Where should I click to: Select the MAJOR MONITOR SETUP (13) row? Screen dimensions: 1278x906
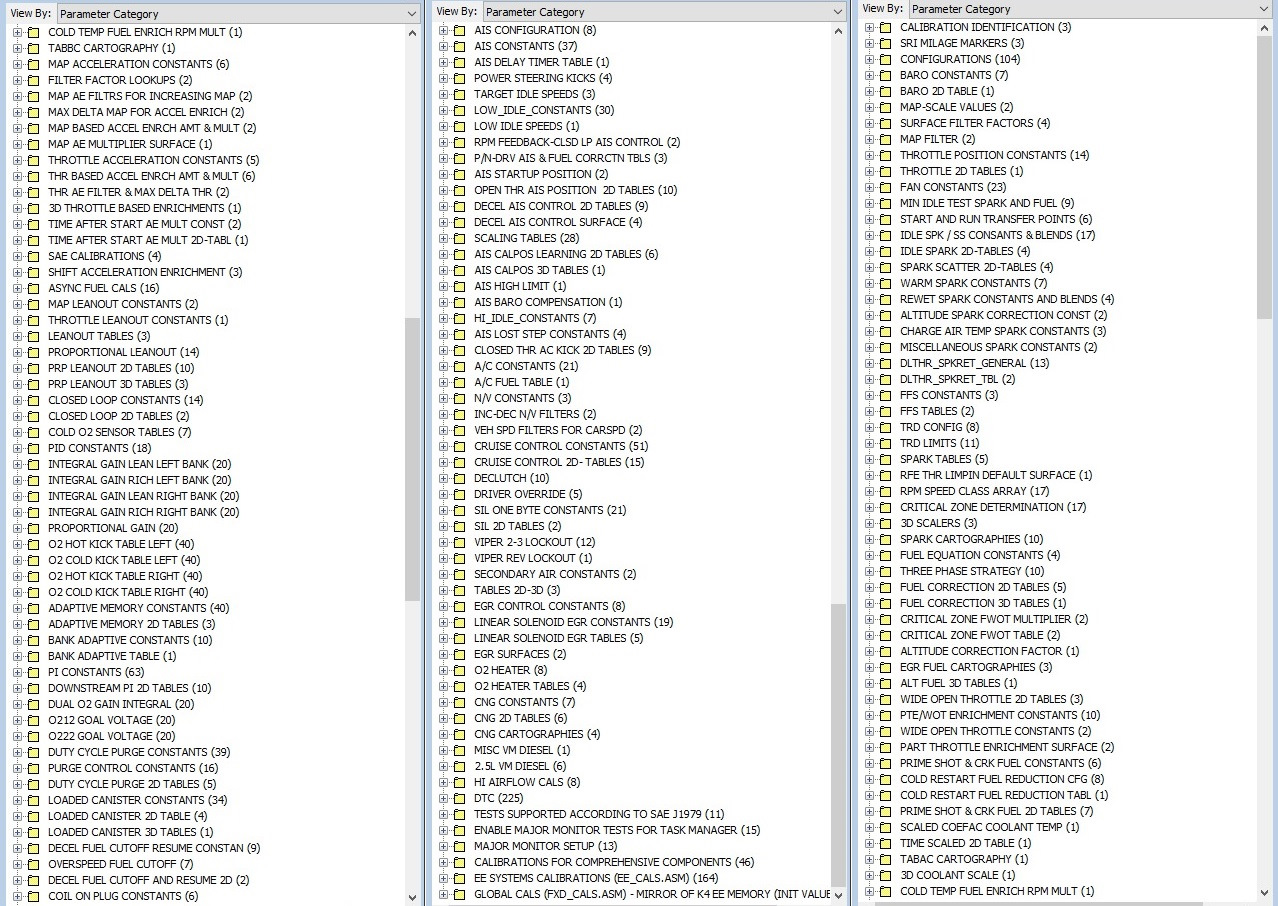click(x=546, y=846)
